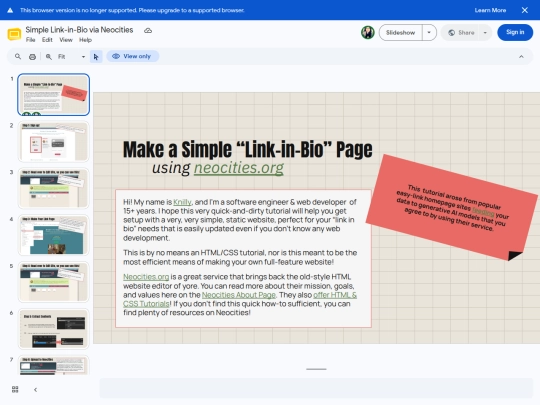Click the warning triangle in banner
The height and width of the screenshot is (405, 540).
click(10, 10)
